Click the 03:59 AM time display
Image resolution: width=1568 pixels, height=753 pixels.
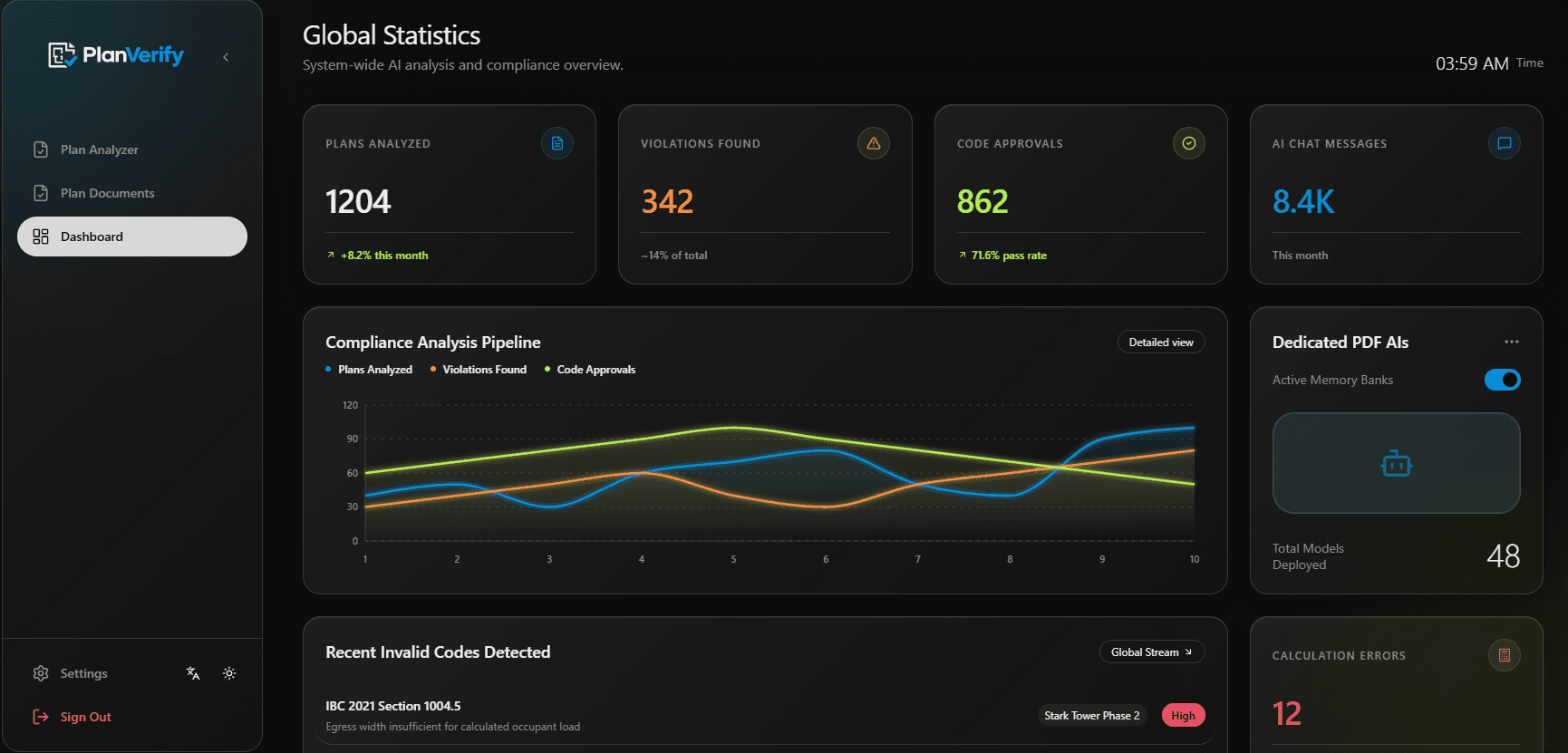1472,63
